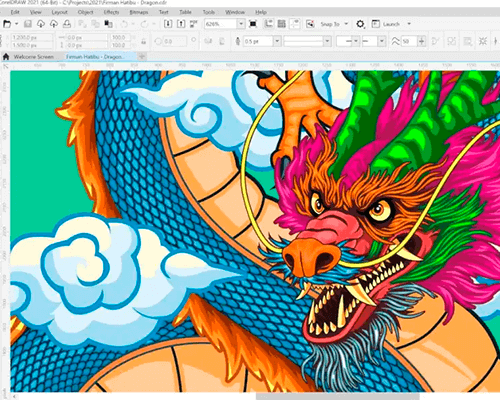Image resolution: width=500 pixels, height=400 pixels.
Task: Open the View menu
Action: tap(36, 12)
